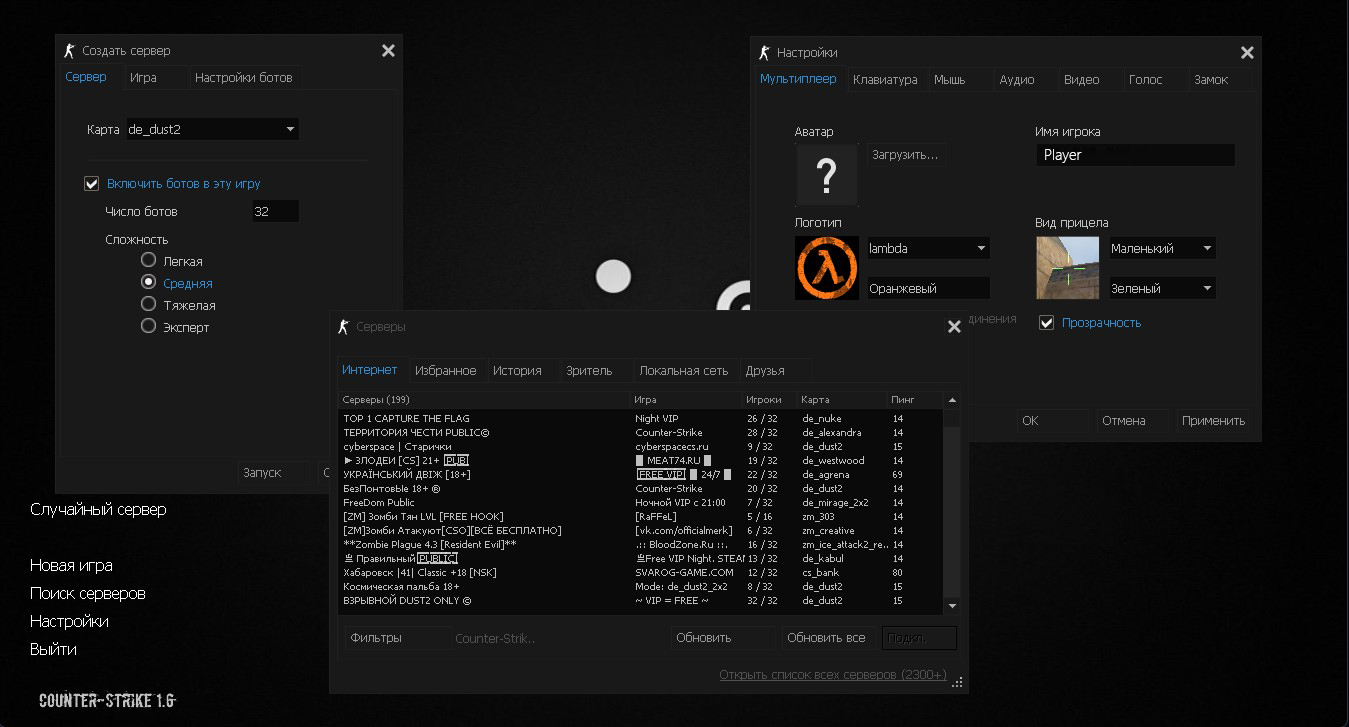Click Настройки in main menu

(x=69, y=622)
